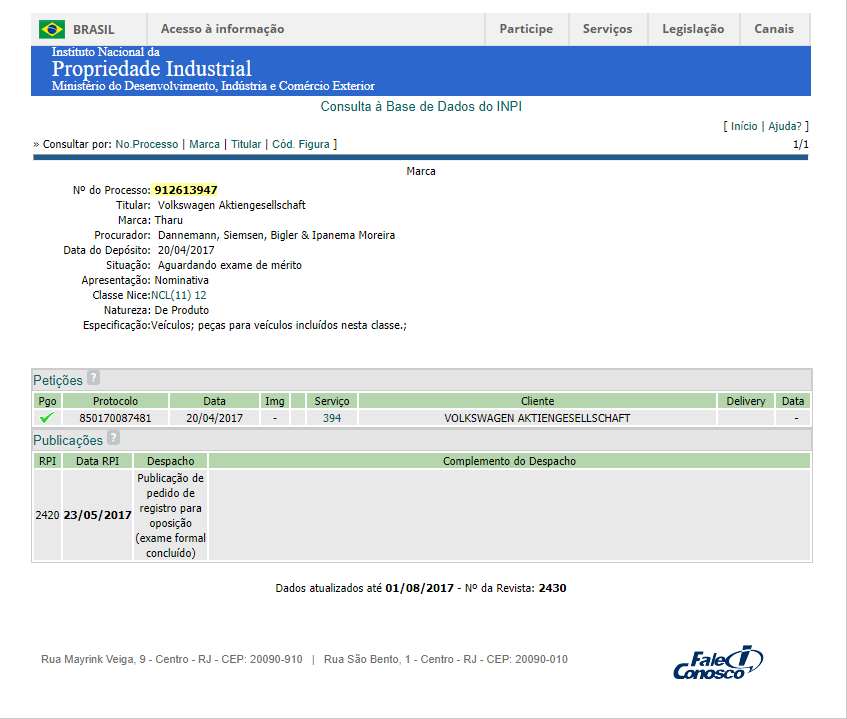Viewport: 847px width, 719px height.
Task: Open the Petições help question-mark icon
Action: pos(93,378)
